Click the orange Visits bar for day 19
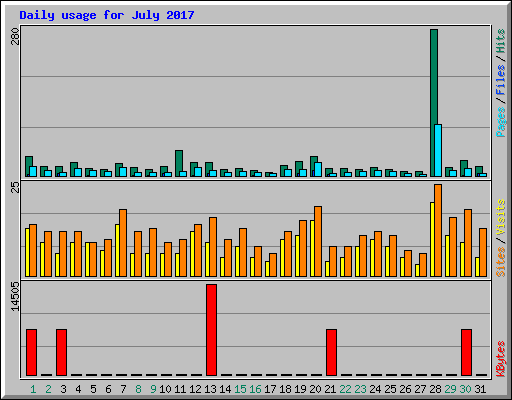Image resolution: width=512 pixels, height=400 pixels. (x=303, y=248)
